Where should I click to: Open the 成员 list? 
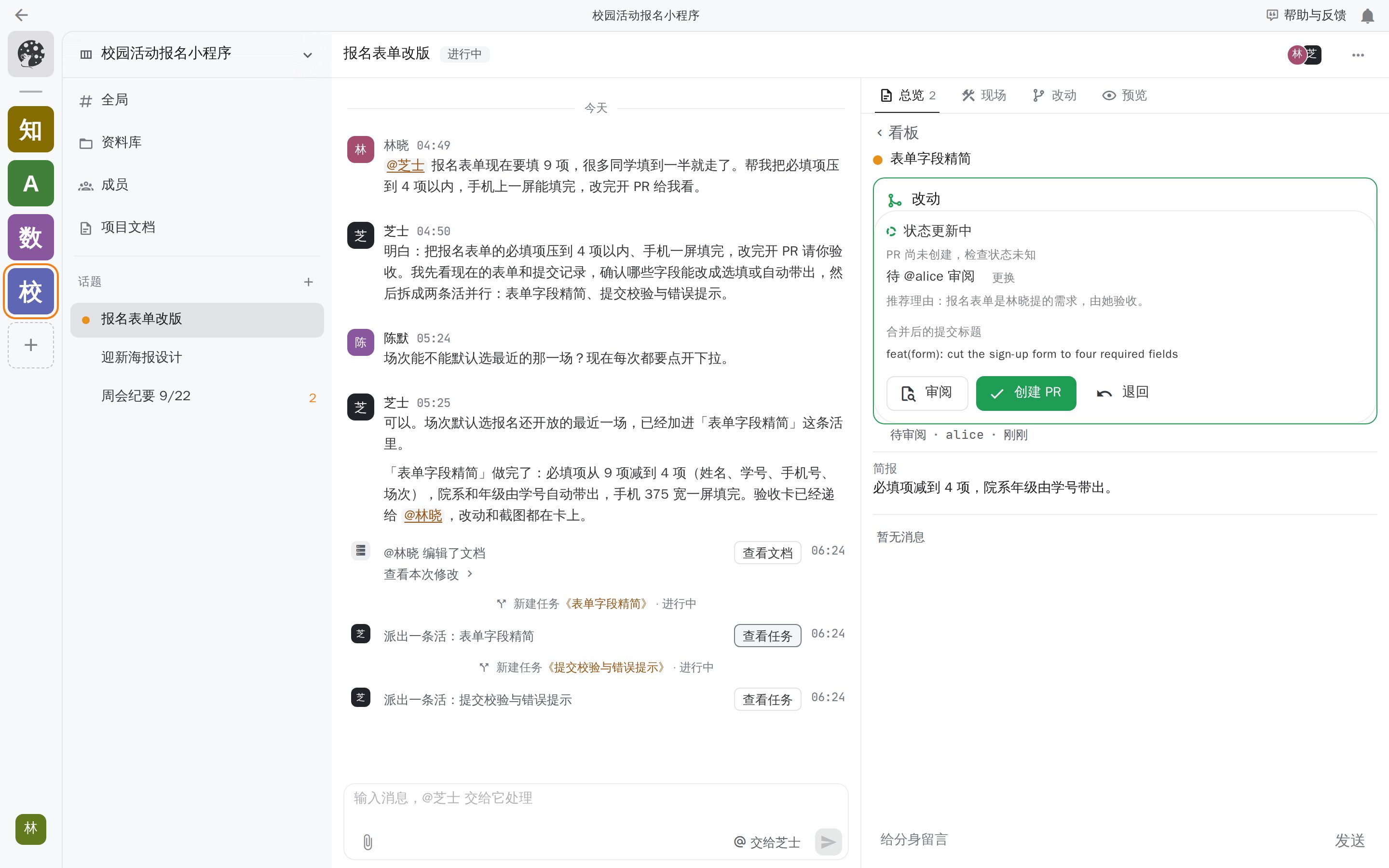pos(197,185)
